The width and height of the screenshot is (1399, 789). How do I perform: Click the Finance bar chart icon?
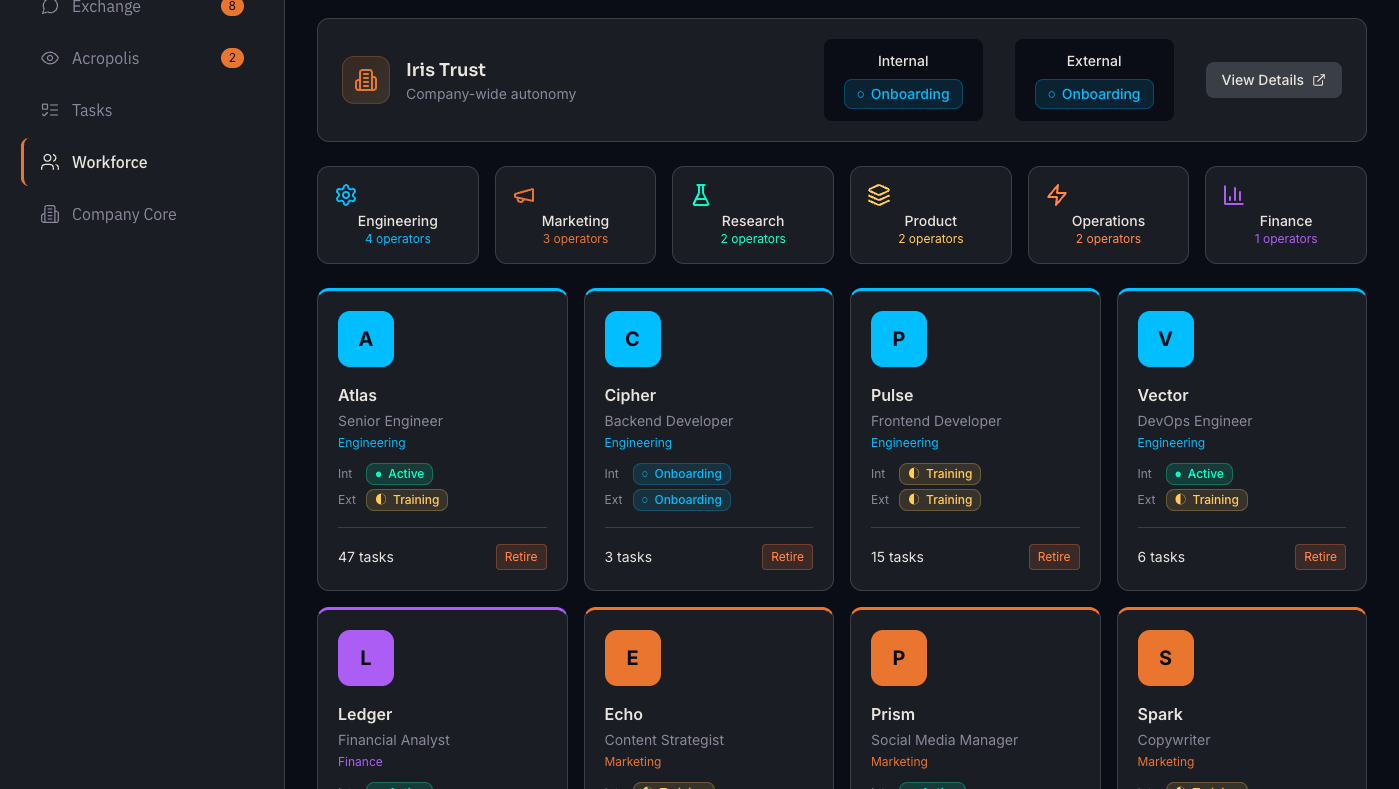(1234, 195)
